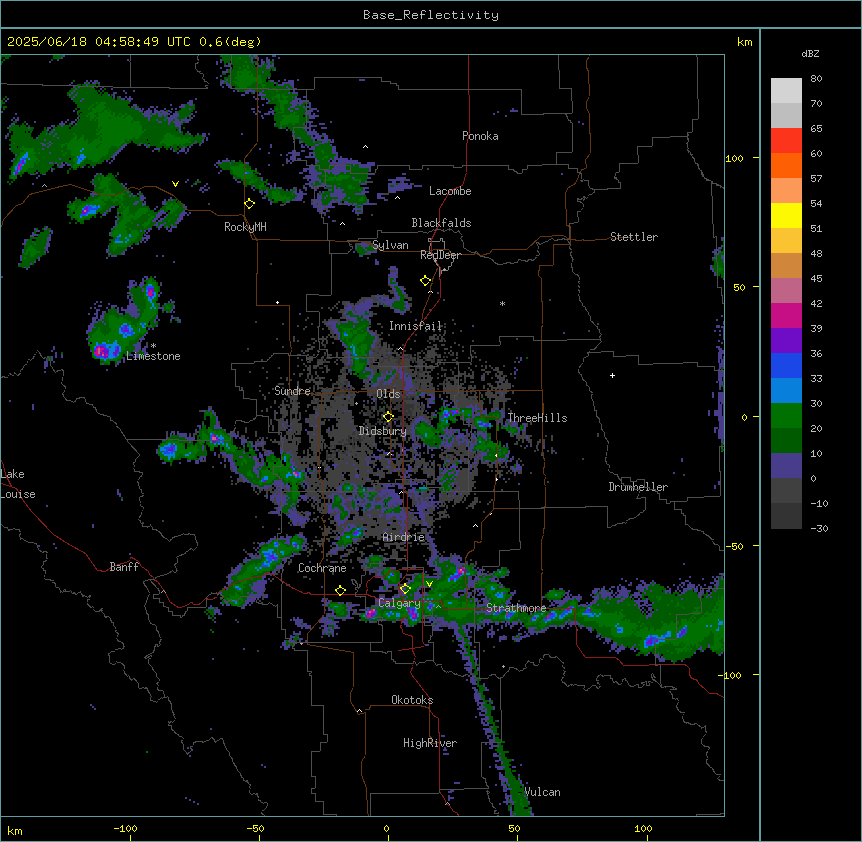The image size is (862, 842).
Task: Click the Calgary label
Action: click(399, 603)
